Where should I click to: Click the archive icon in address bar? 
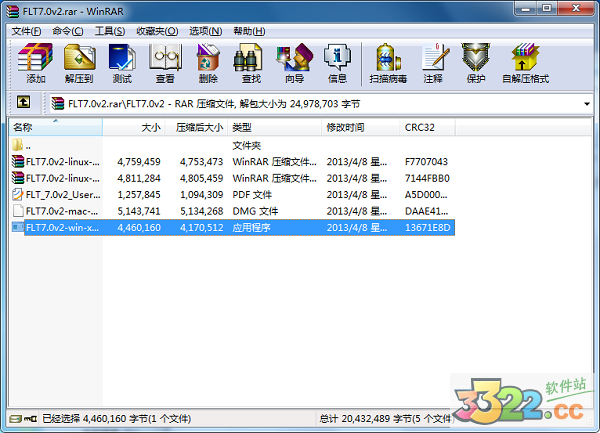point(58,103)
